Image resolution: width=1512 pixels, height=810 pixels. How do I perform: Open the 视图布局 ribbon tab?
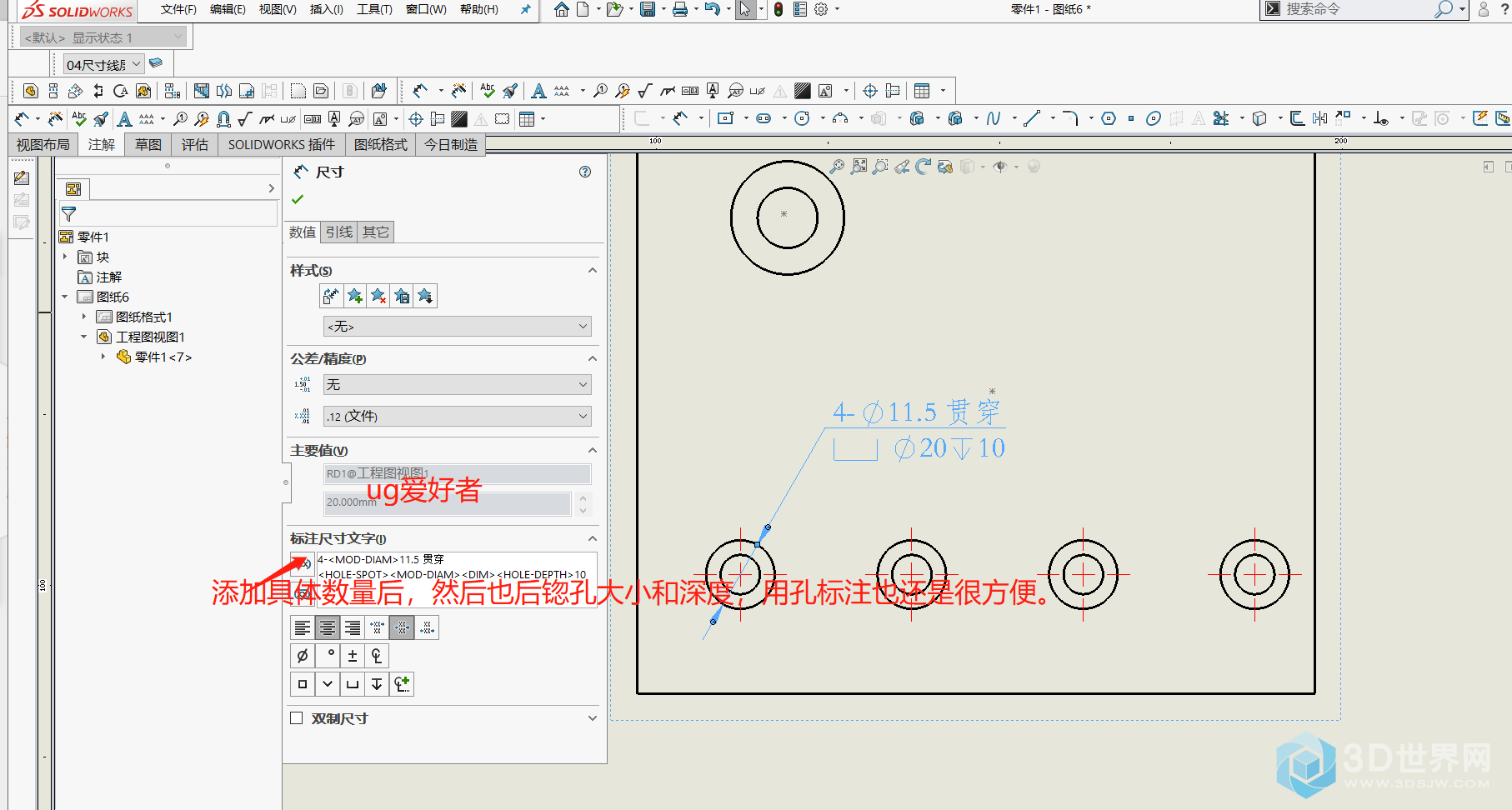43,144
